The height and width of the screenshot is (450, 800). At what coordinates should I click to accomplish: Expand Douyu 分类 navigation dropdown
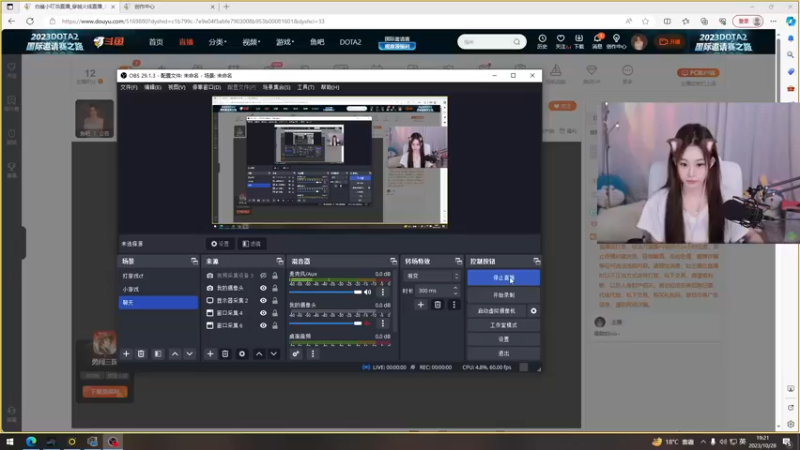[x=217, y=42]
